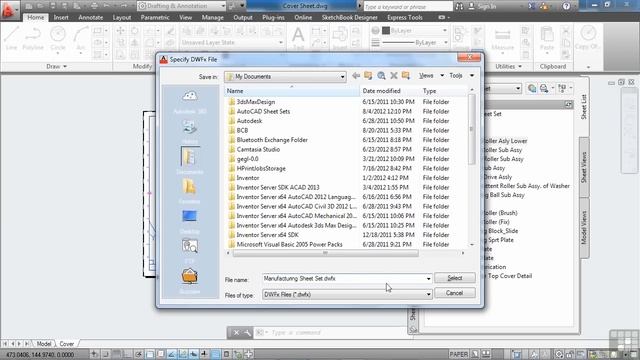Open Autodesk 360 location in places bar
The image size is (640, 360).
(x=190, y=102)
